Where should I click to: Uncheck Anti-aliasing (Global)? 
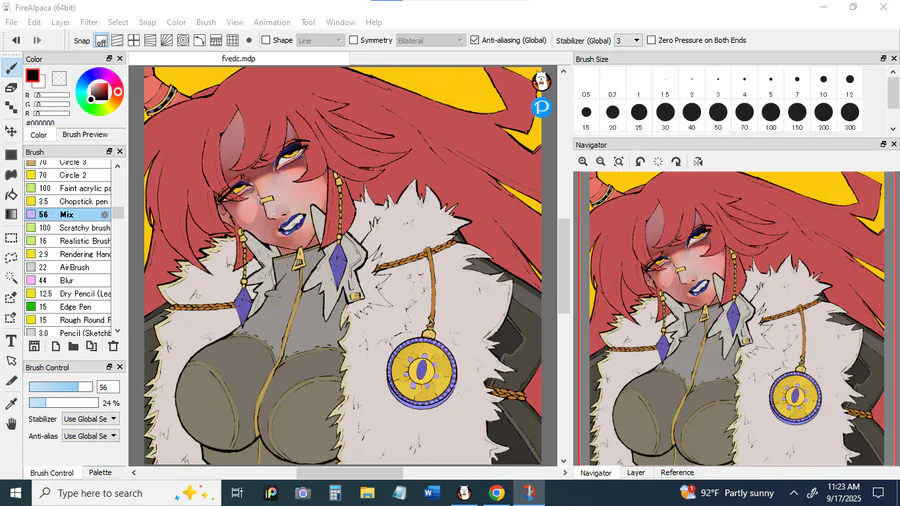point(475,40)
